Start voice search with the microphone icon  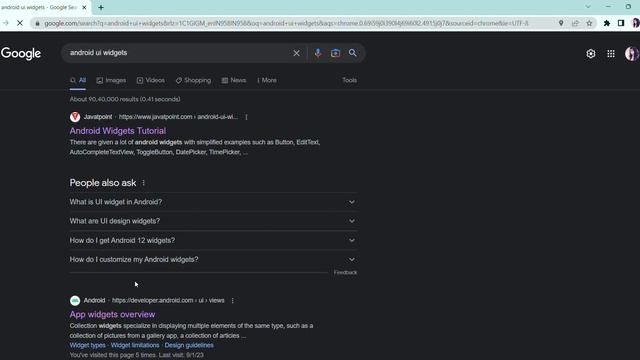click(318, 53)
